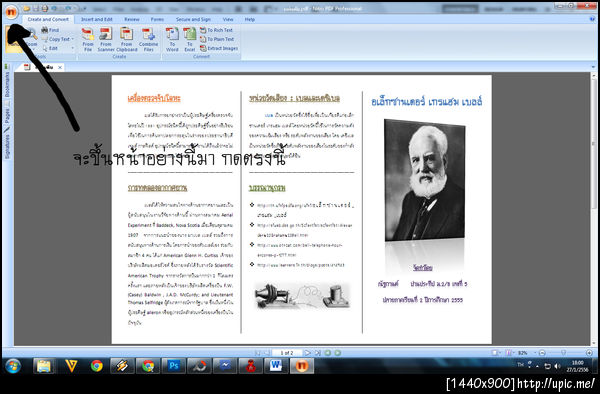The image size is (600, 394).
Task: Open the Review ribbon tab
Action: 132,19
